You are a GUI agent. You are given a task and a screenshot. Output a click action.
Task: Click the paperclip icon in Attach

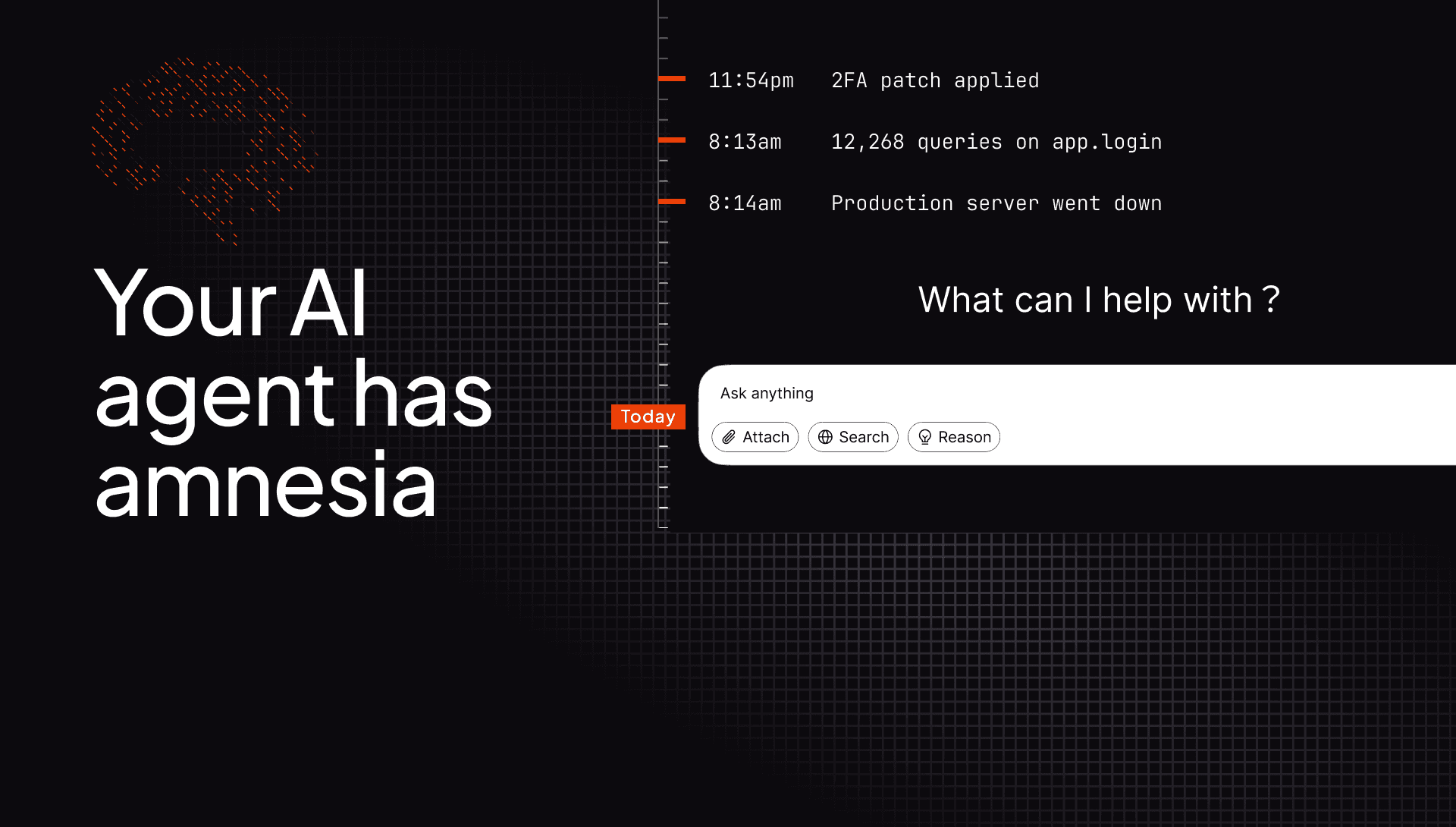tap(729, 437)
